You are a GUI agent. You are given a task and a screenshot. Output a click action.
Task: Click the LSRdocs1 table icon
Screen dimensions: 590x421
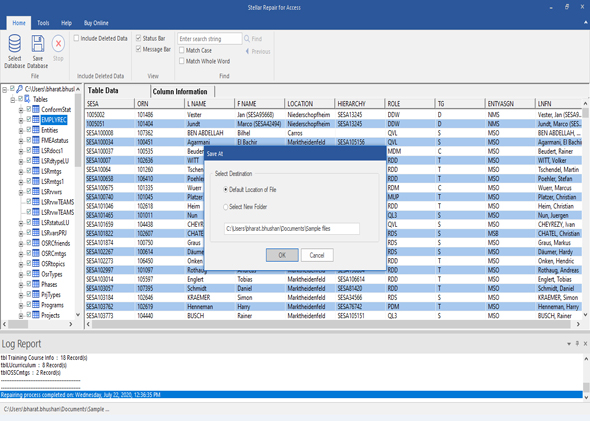click(36, 150)
